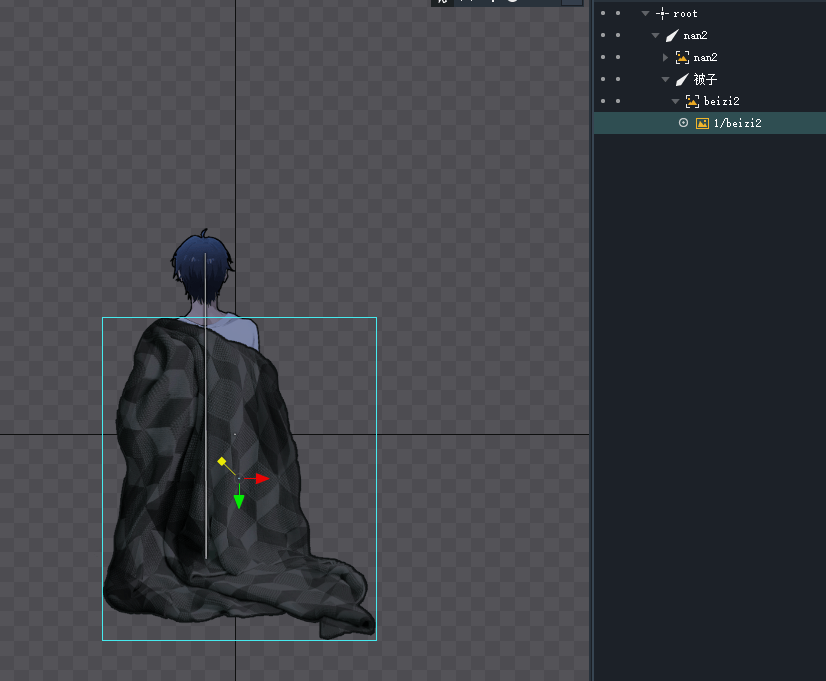The height and width of the screenshot is (681, 826).
Task: Collapse the root node in tree
Action: tap(646, 13)
